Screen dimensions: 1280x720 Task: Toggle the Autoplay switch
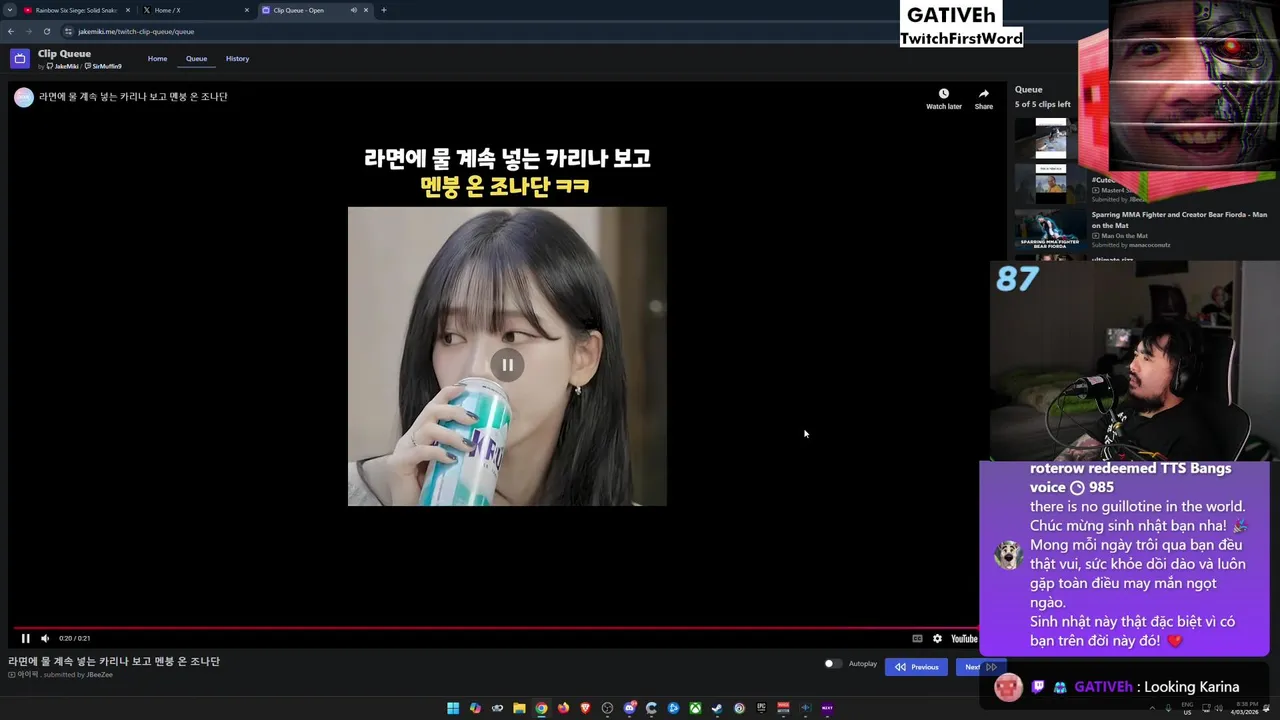tap(832, 664)
